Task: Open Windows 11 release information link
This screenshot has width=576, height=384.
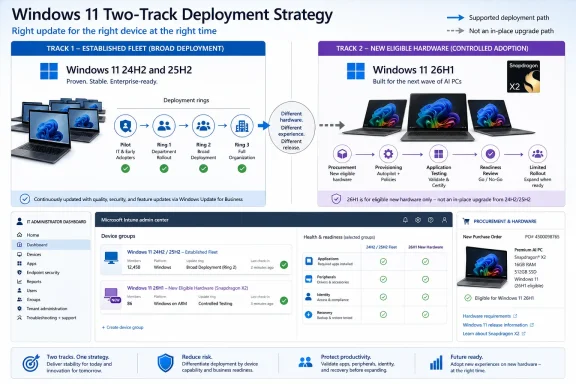Action: coord(498,325)
